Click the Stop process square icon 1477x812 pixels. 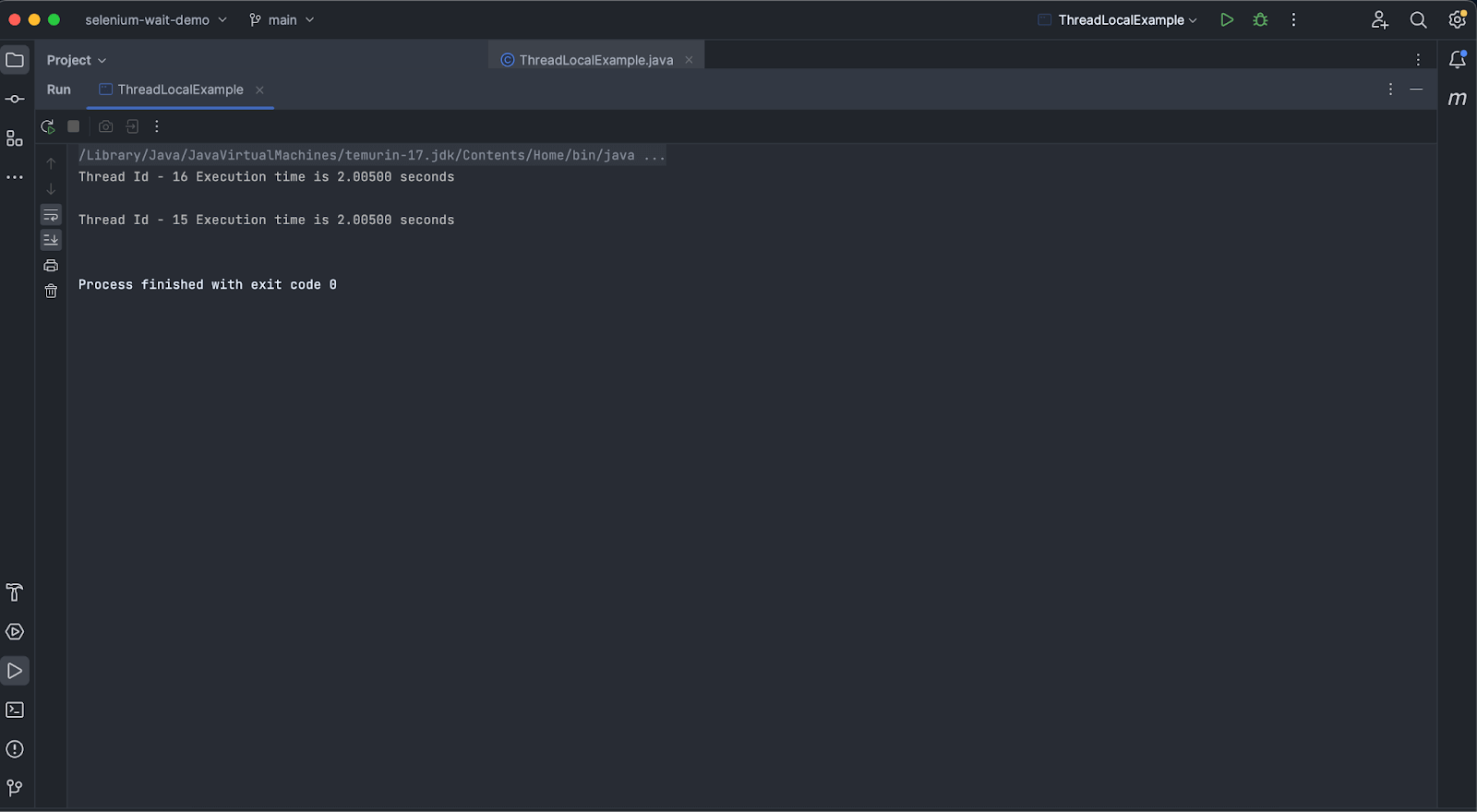pos(74,126)
